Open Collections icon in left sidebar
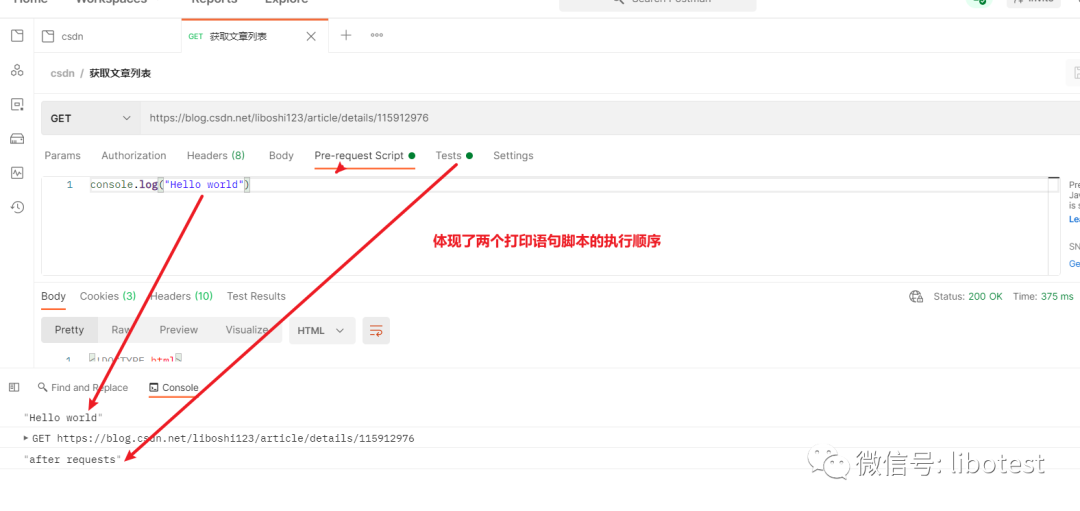This screenshot has height=511, width=1080. point(17,36)
